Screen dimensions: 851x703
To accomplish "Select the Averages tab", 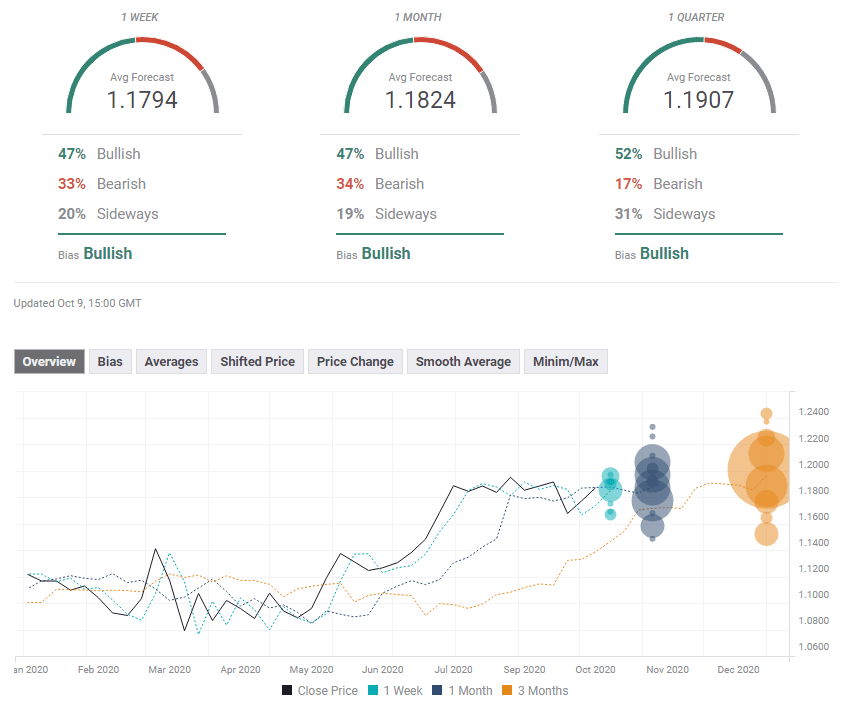I will (171, 362).
